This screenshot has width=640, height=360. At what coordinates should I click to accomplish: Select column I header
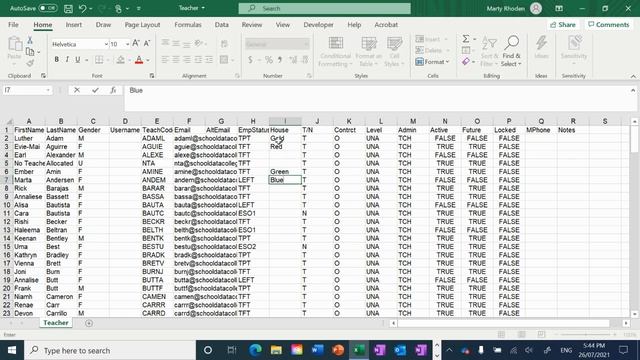(285, 121)
